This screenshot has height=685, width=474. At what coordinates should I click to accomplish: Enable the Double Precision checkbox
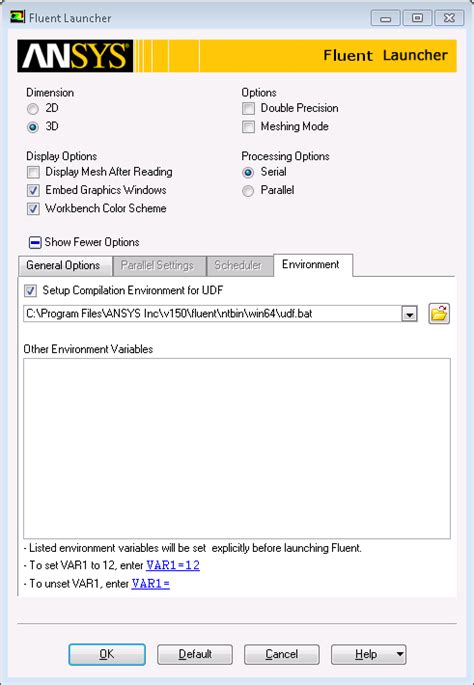249,108
